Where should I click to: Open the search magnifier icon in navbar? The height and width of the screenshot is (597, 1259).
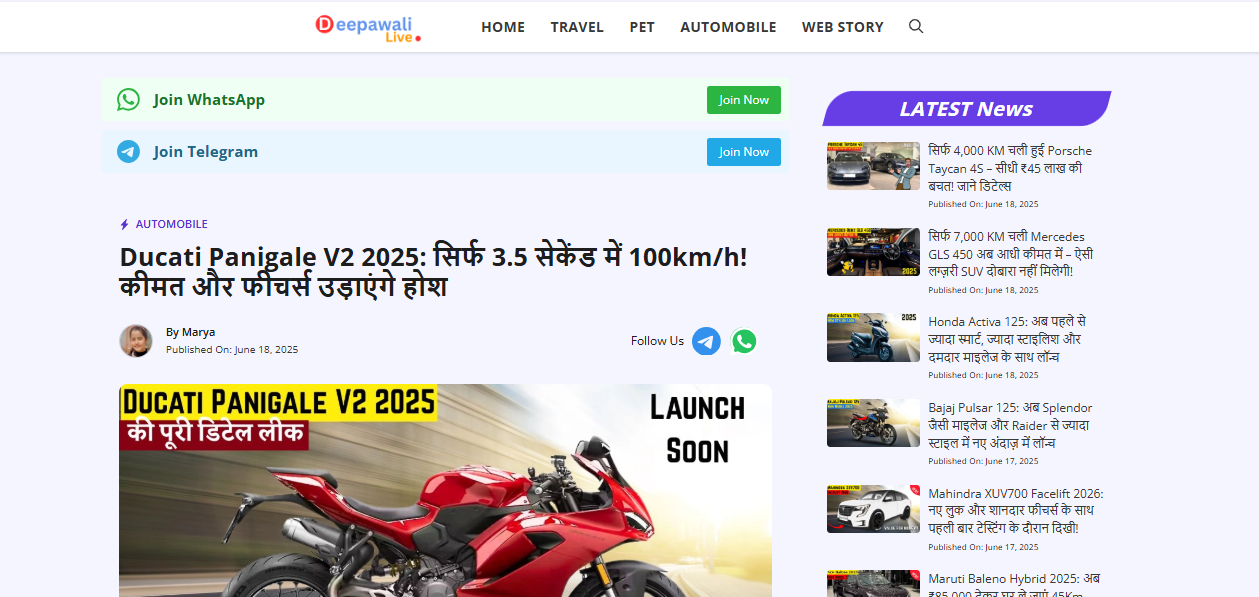point(915,26)
